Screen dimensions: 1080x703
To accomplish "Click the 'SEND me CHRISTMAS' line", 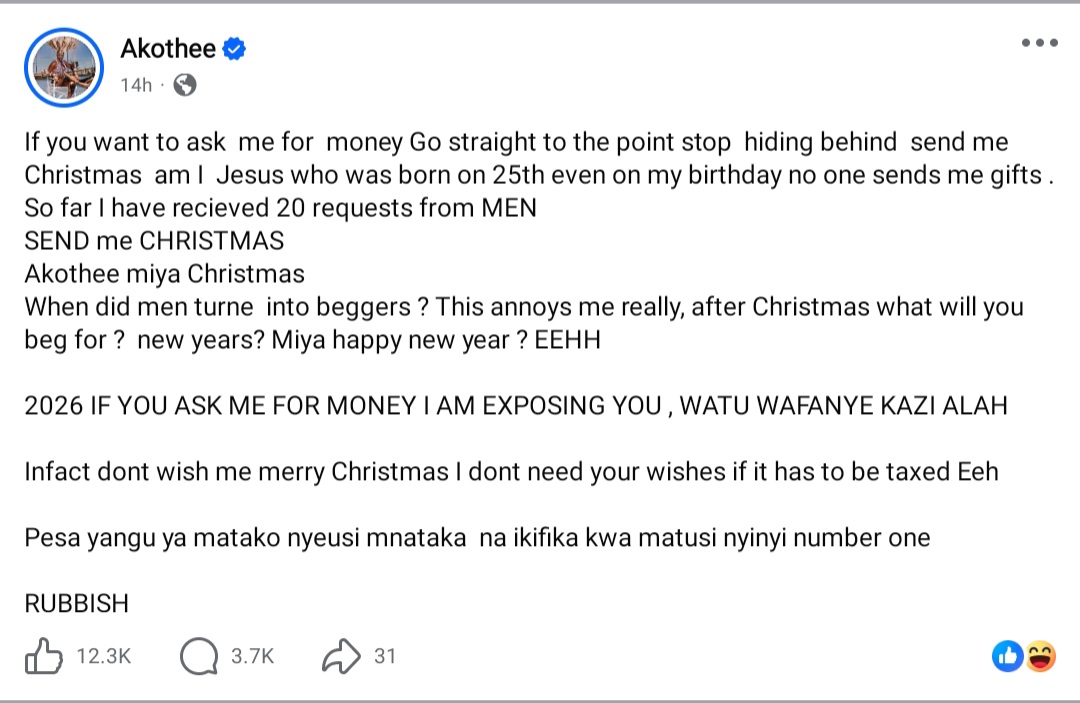I will click(154, 241).
